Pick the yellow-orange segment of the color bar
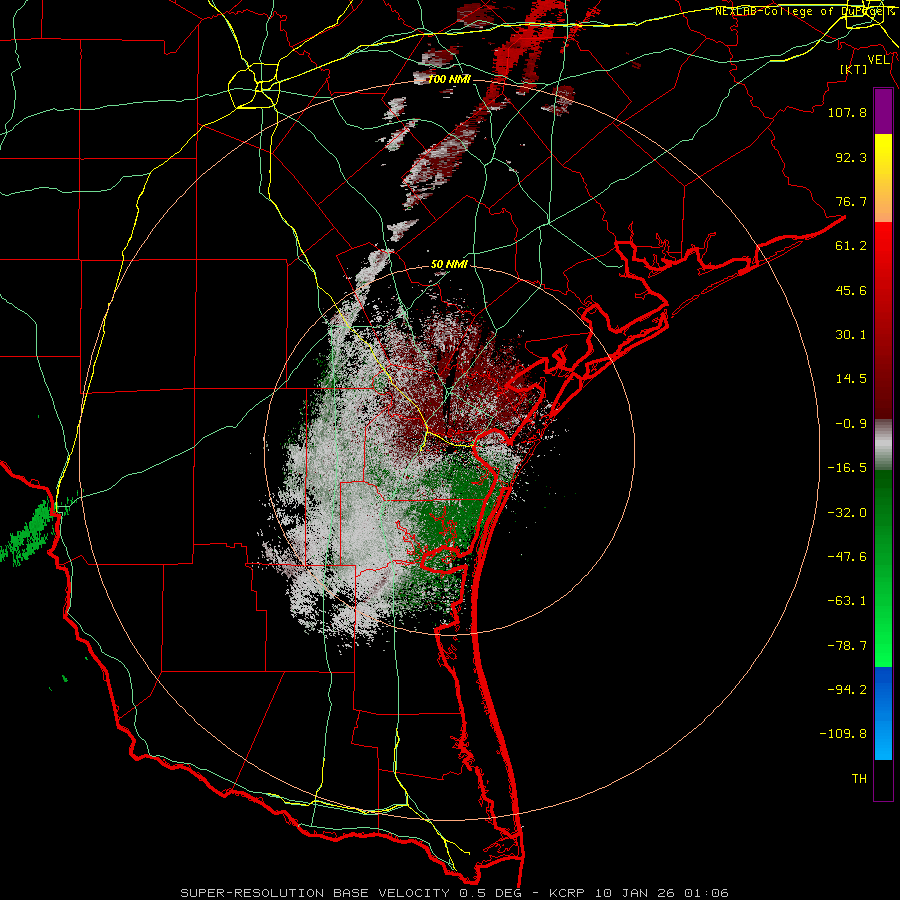Image resolution: width=900 pixels, height=900 pixels. (883, 178)
